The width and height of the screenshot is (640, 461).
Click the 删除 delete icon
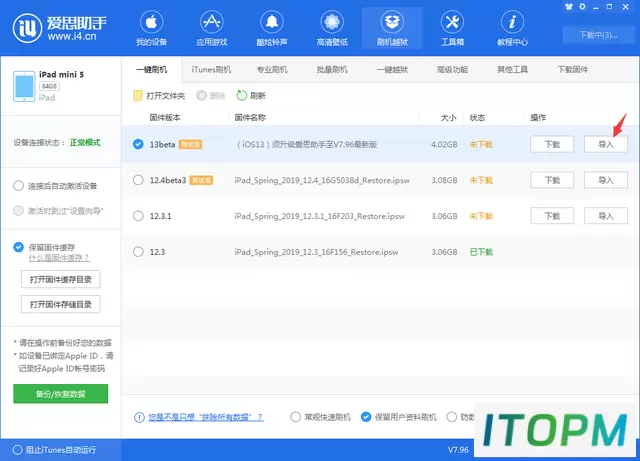point(201,96)
